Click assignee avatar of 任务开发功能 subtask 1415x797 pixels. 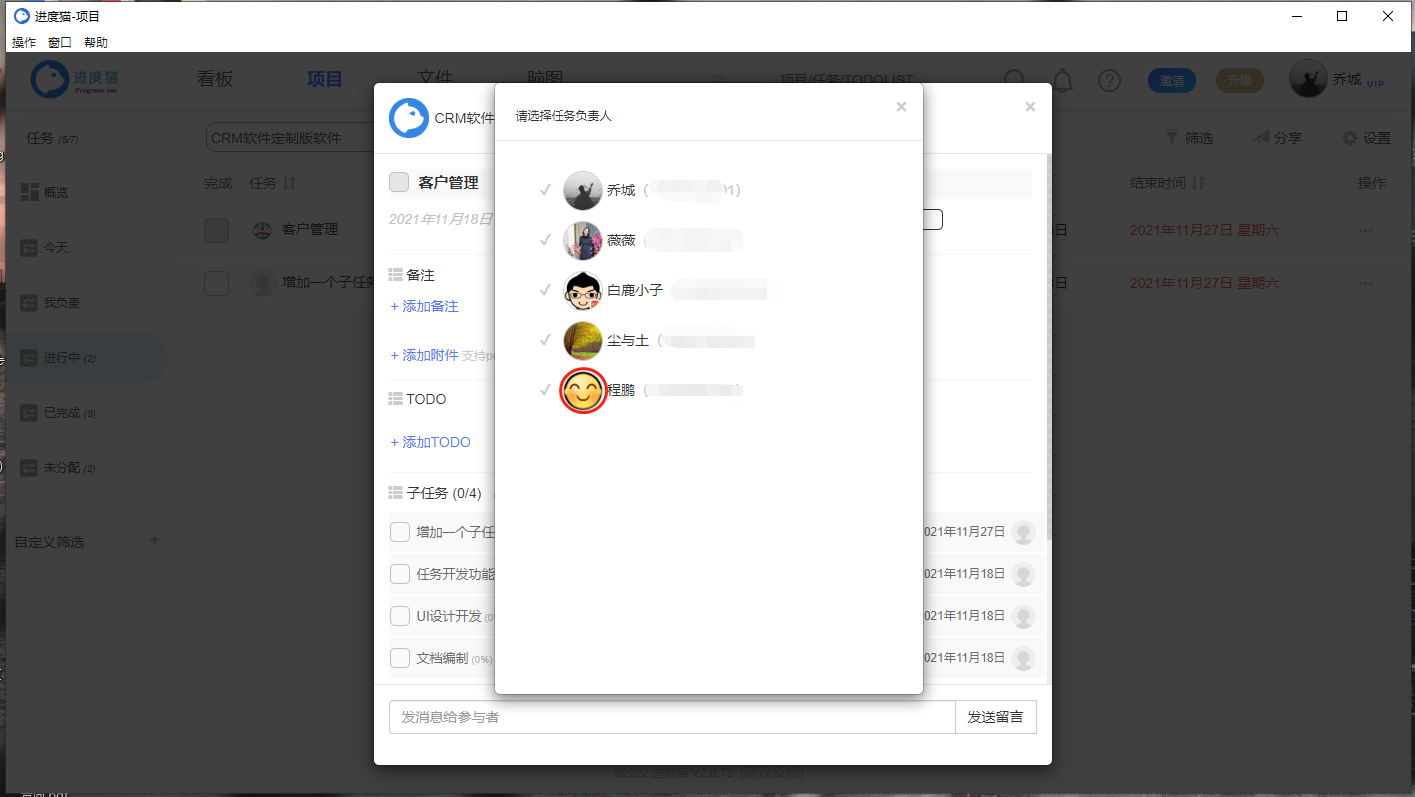[x=1023, y=574]
